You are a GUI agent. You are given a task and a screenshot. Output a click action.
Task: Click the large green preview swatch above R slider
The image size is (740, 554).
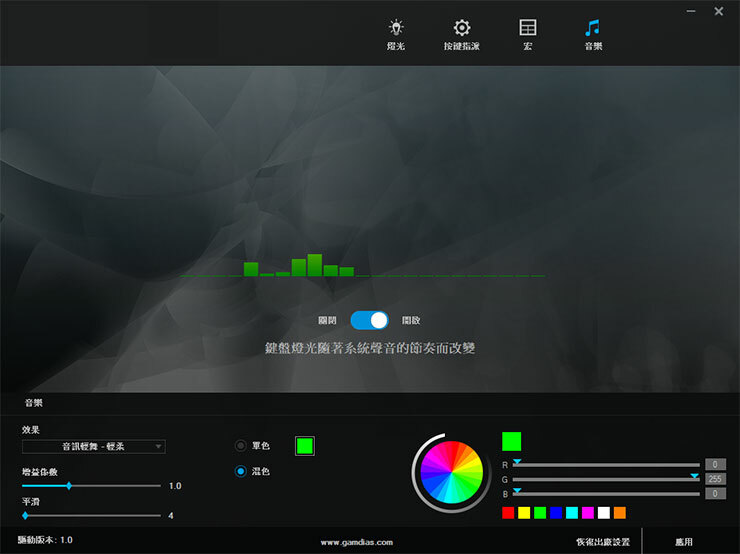[x=512, y=442]
